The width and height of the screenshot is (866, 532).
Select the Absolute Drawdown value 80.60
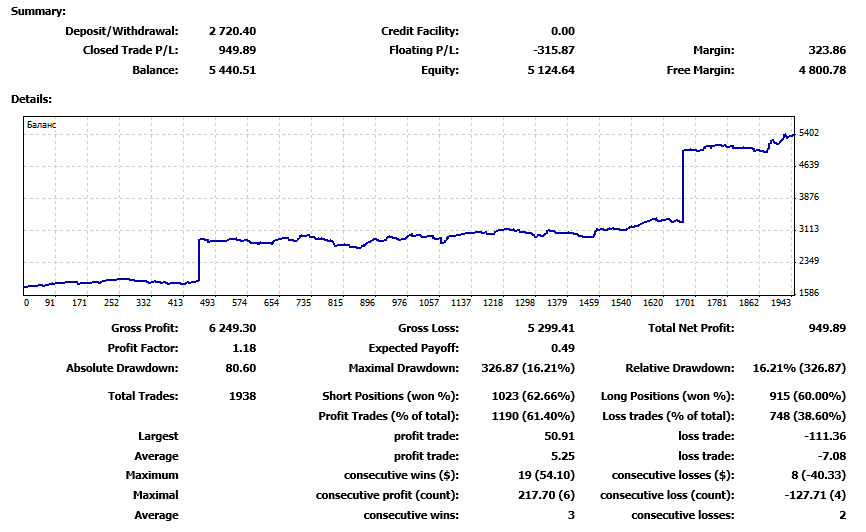240,368
